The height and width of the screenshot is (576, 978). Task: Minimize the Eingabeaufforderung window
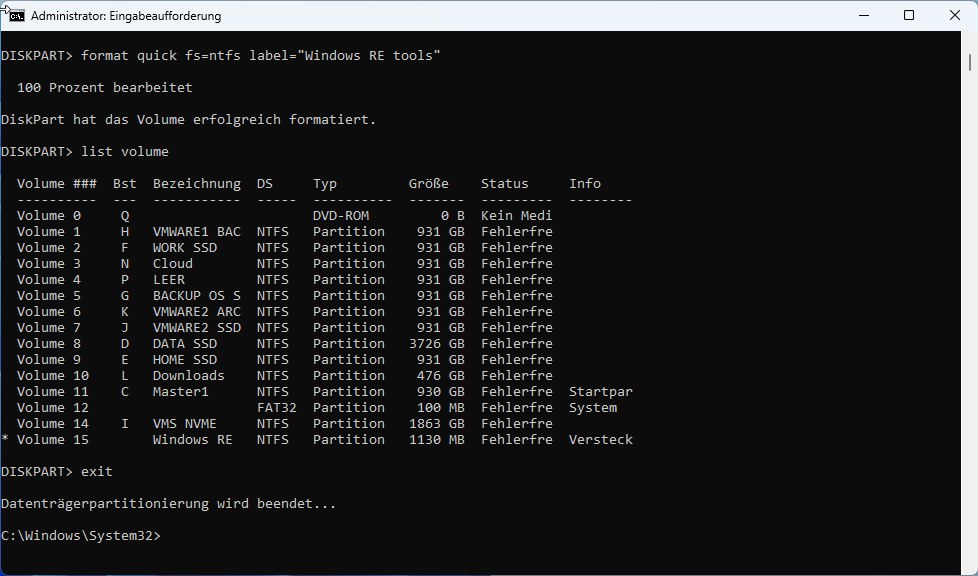[862, 16]
